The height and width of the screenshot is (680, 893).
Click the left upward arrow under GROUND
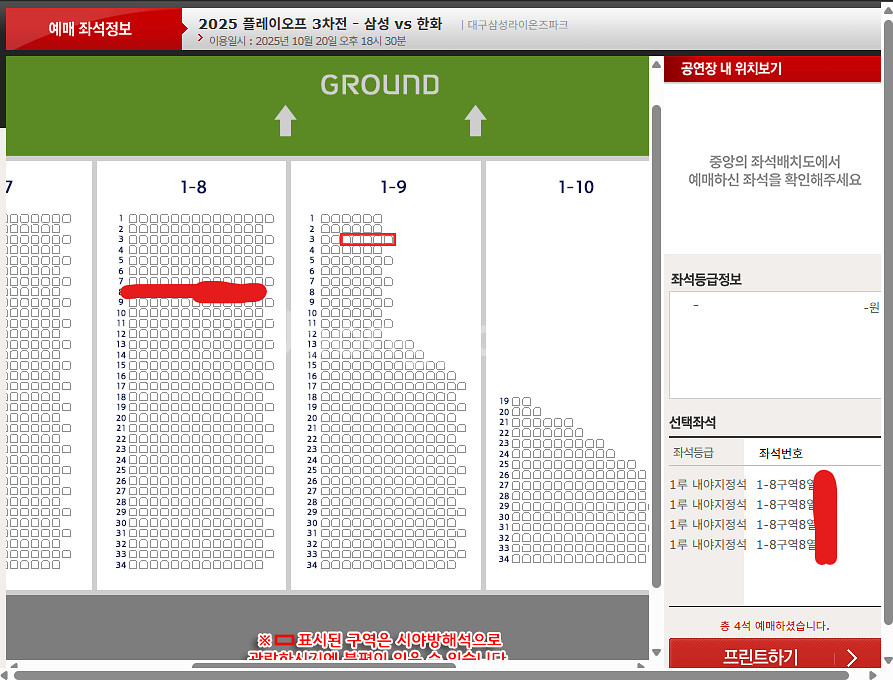click(x=286, y=121)
